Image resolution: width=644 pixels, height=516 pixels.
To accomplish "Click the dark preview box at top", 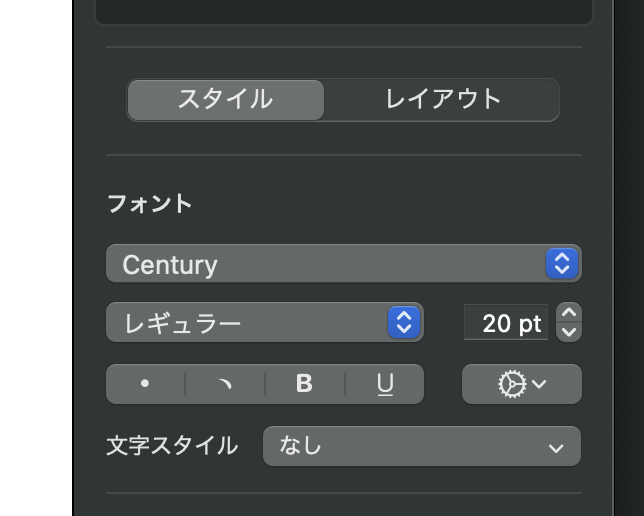I will pyautogui.click(x=343, y=10).
